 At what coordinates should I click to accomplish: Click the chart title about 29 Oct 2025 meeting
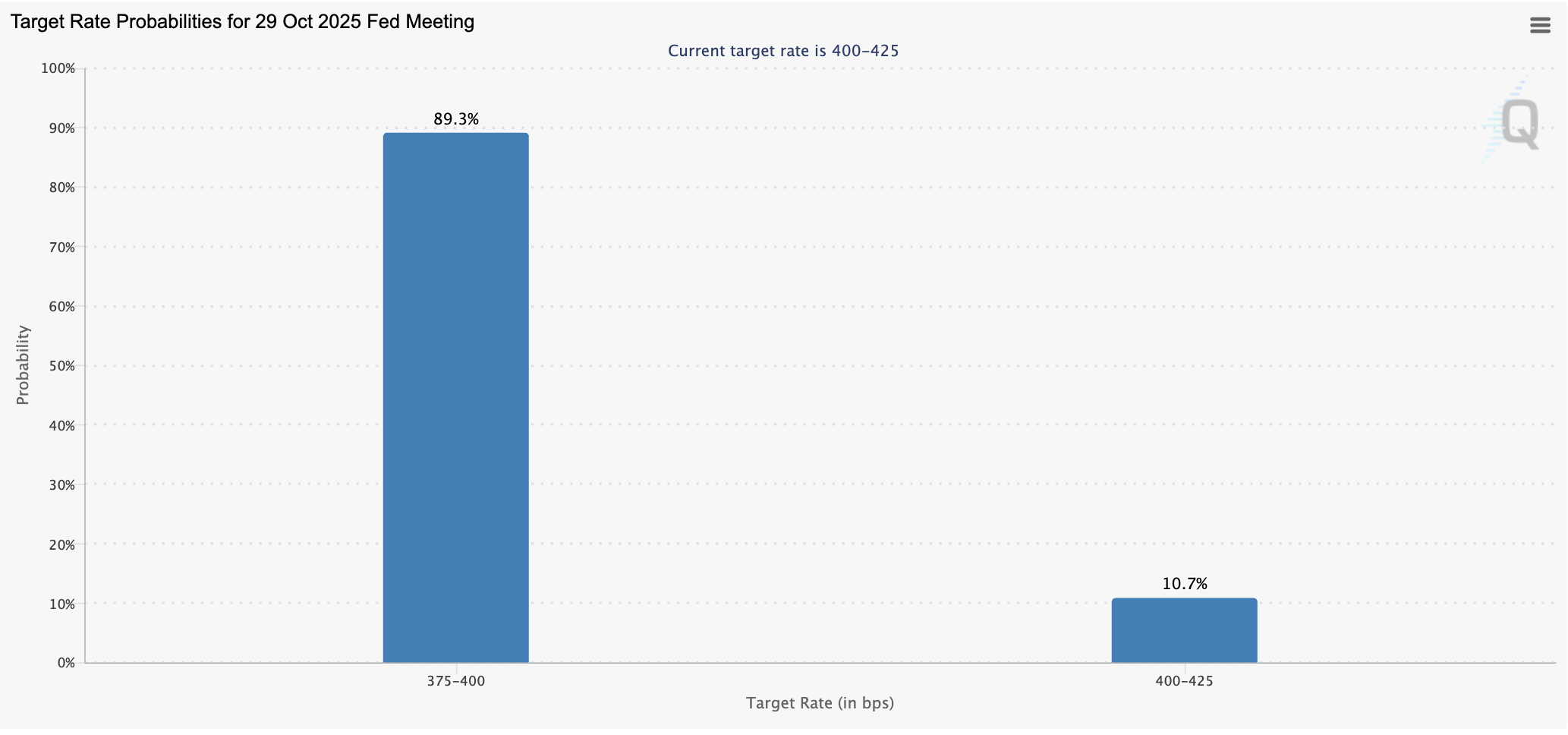coord(242,21)
